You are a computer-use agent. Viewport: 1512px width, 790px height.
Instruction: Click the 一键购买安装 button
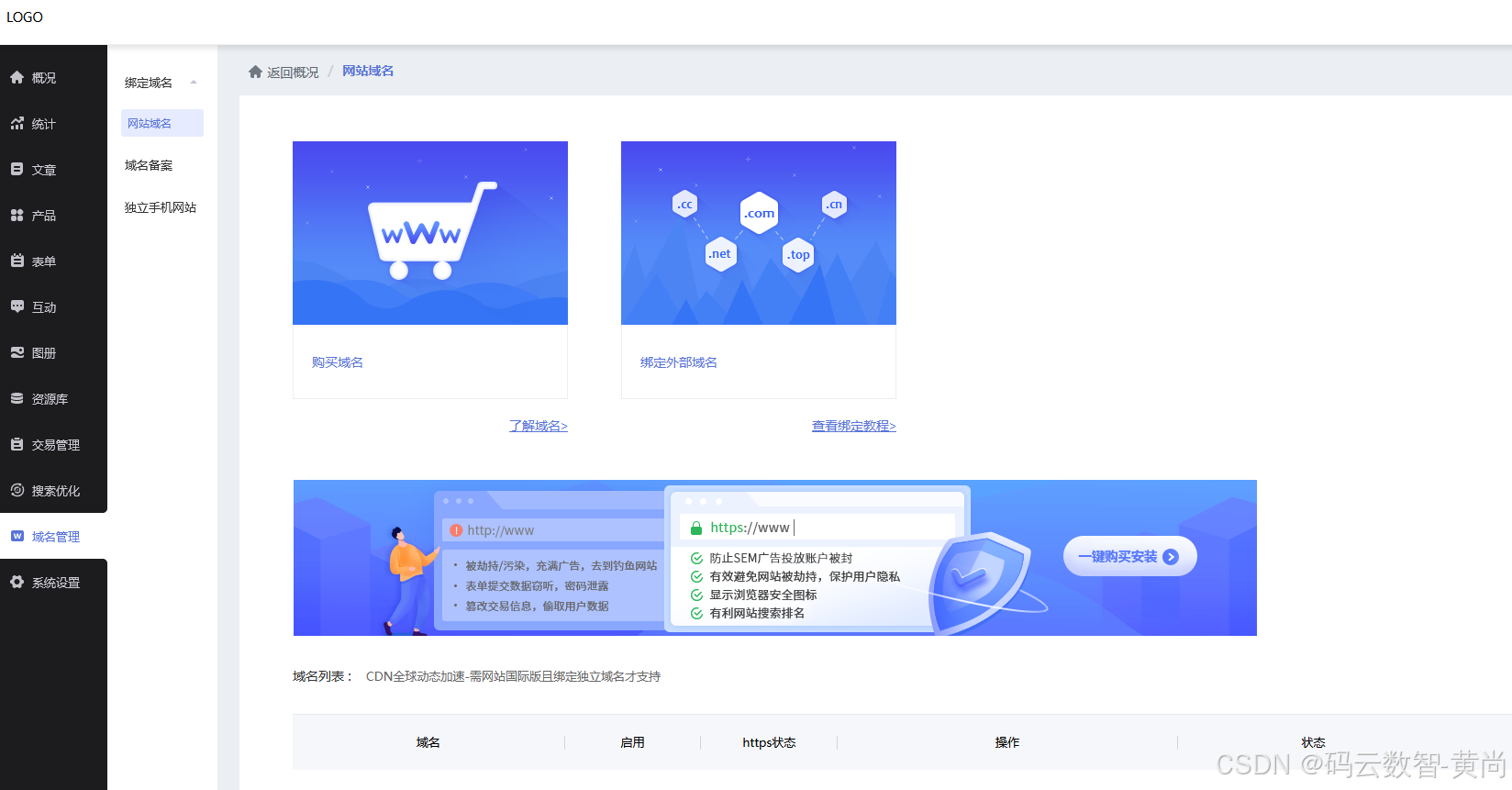[x=1130, y=556]
